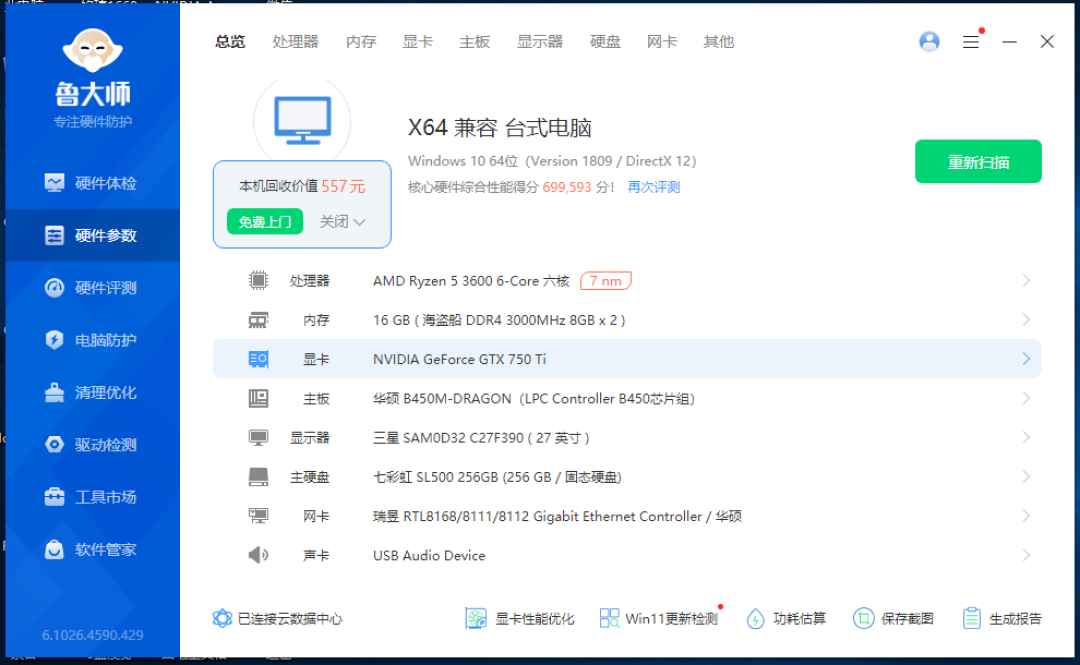Expand the 声卡 USB Audio chevron

click(x=1026, y=555)
